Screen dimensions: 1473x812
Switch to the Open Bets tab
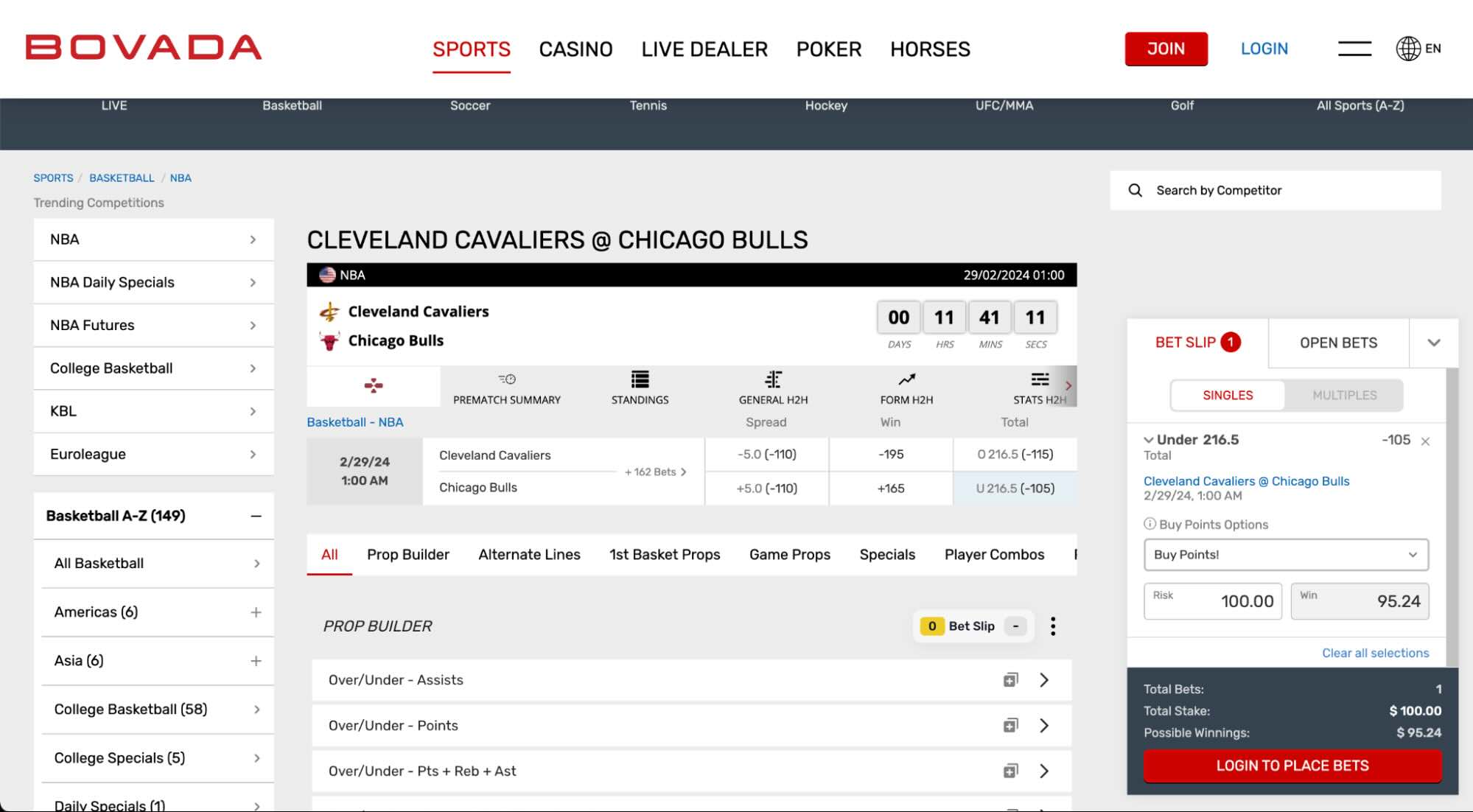[x=1337, y=343]
